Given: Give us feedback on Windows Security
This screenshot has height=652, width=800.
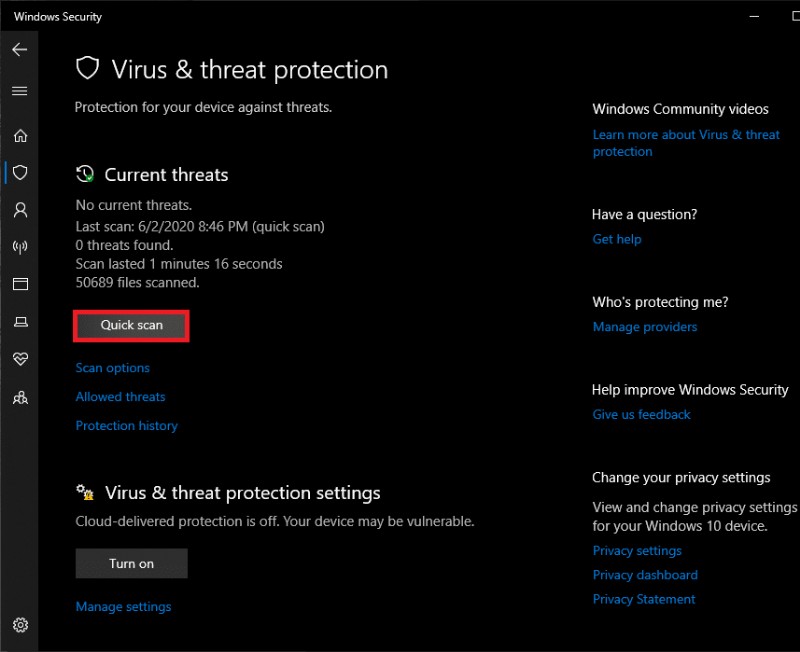Looking at the screenshot, I should point(641,414).
